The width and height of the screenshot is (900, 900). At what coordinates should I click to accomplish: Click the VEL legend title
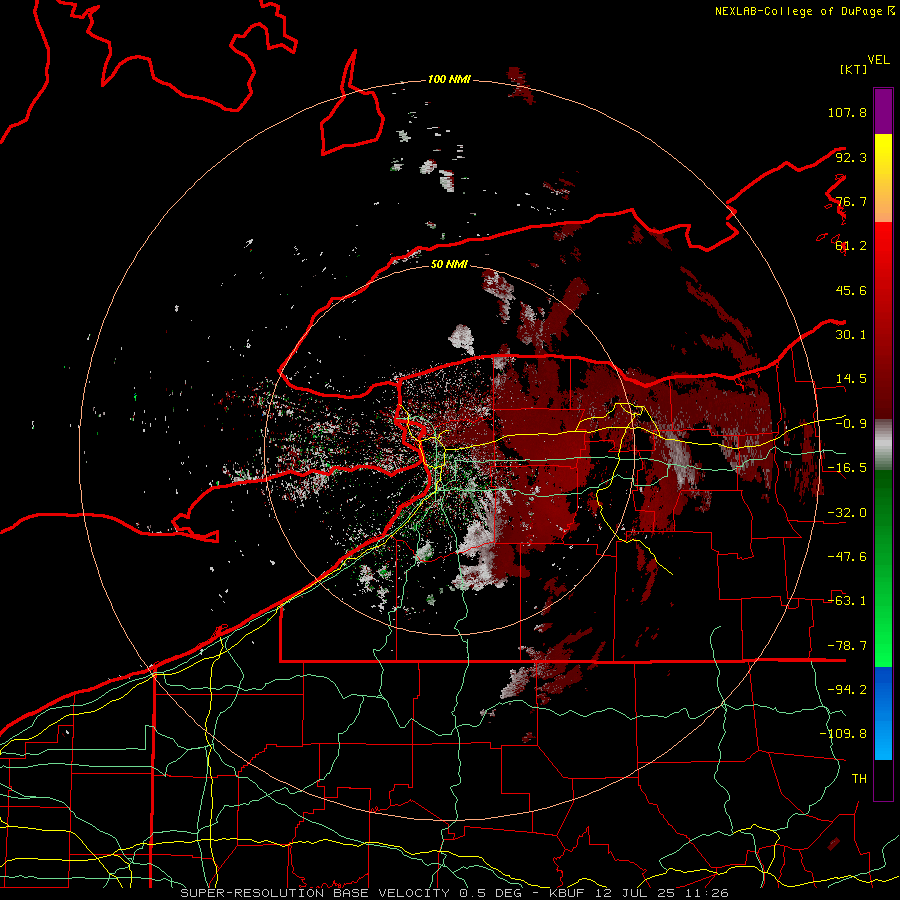tap(878, 60)
